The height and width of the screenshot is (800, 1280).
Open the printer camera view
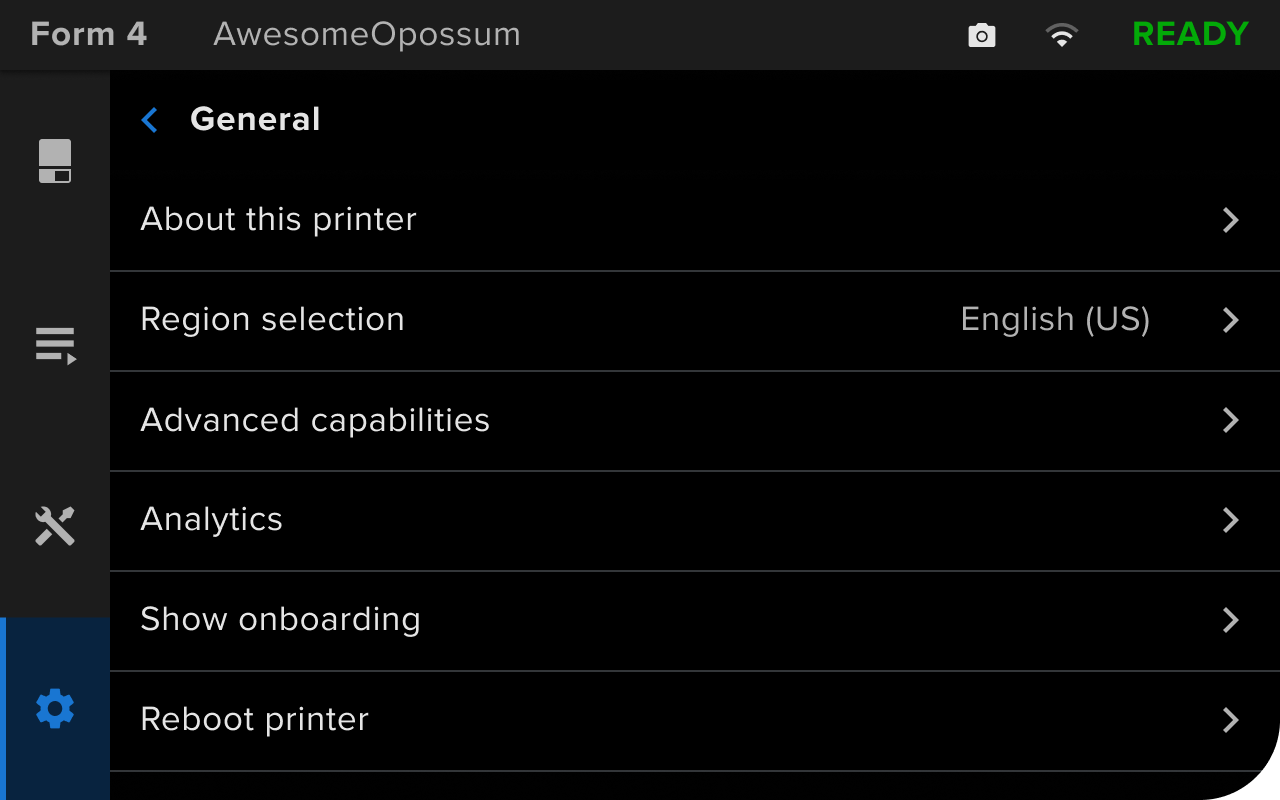(981, 35)
